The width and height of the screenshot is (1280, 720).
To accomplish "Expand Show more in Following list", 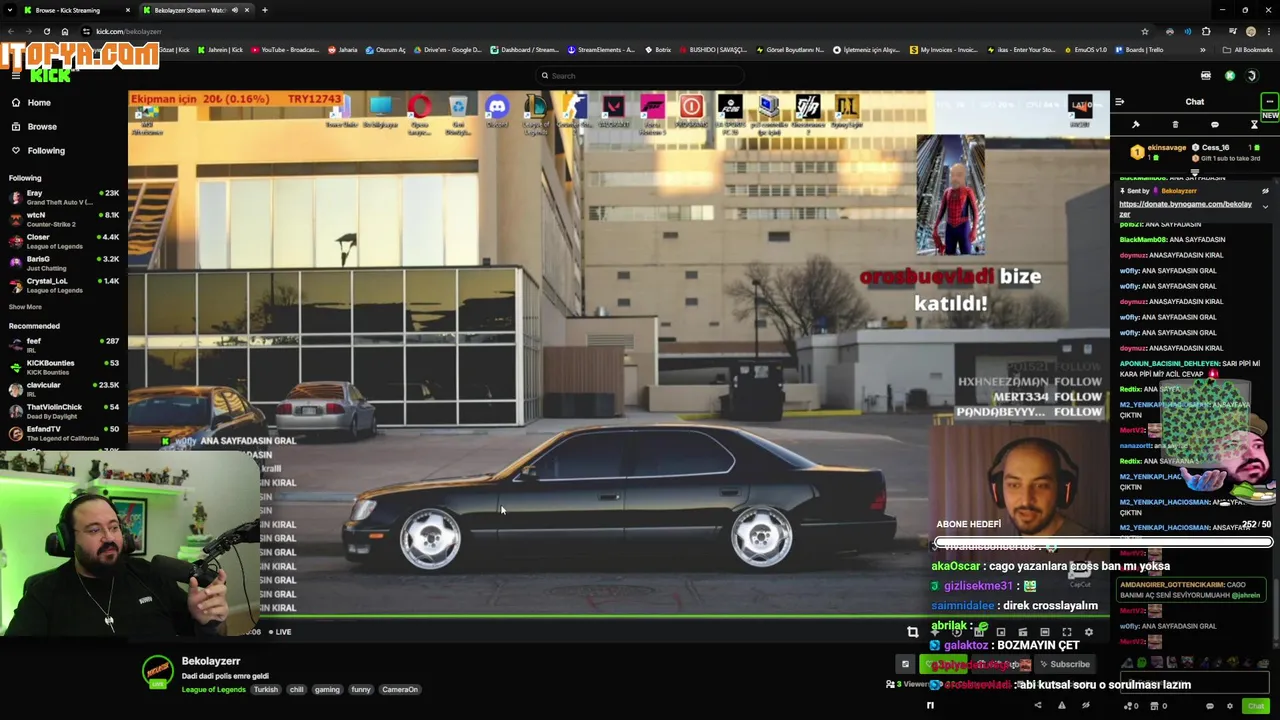I will (25, 307).
